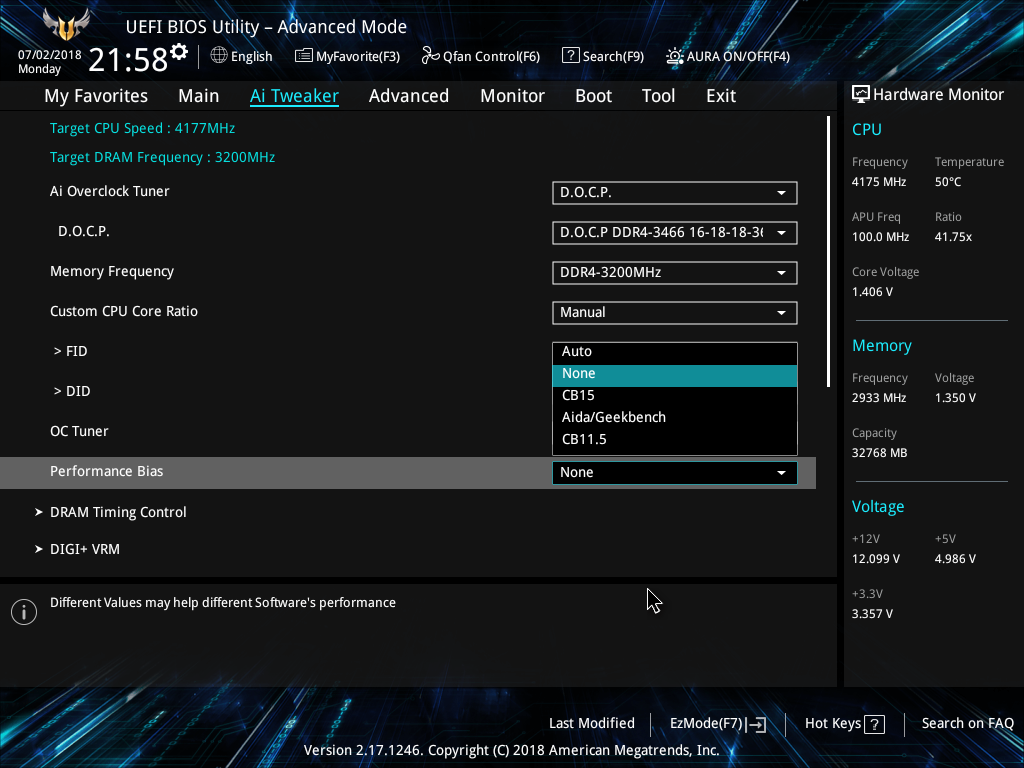Switch to the Boot tab

coord(594,96)
